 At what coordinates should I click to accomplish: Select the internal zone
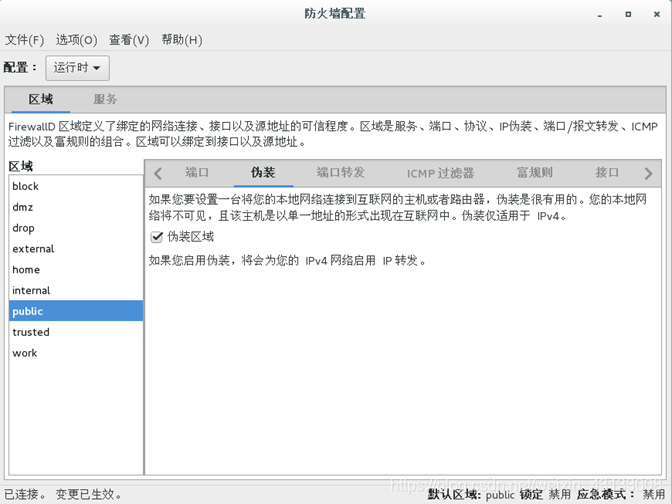(76, 291)
